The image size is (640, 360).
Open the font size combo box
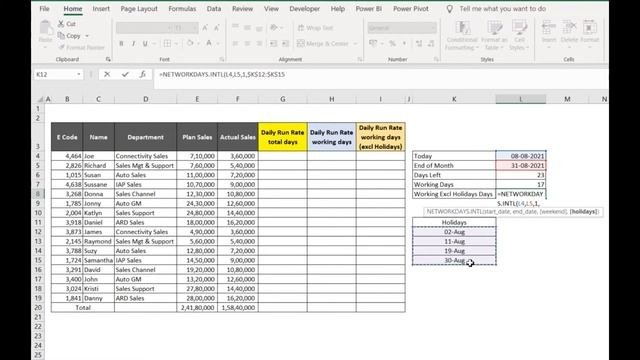pyautogui.click(x=186, y=28)
